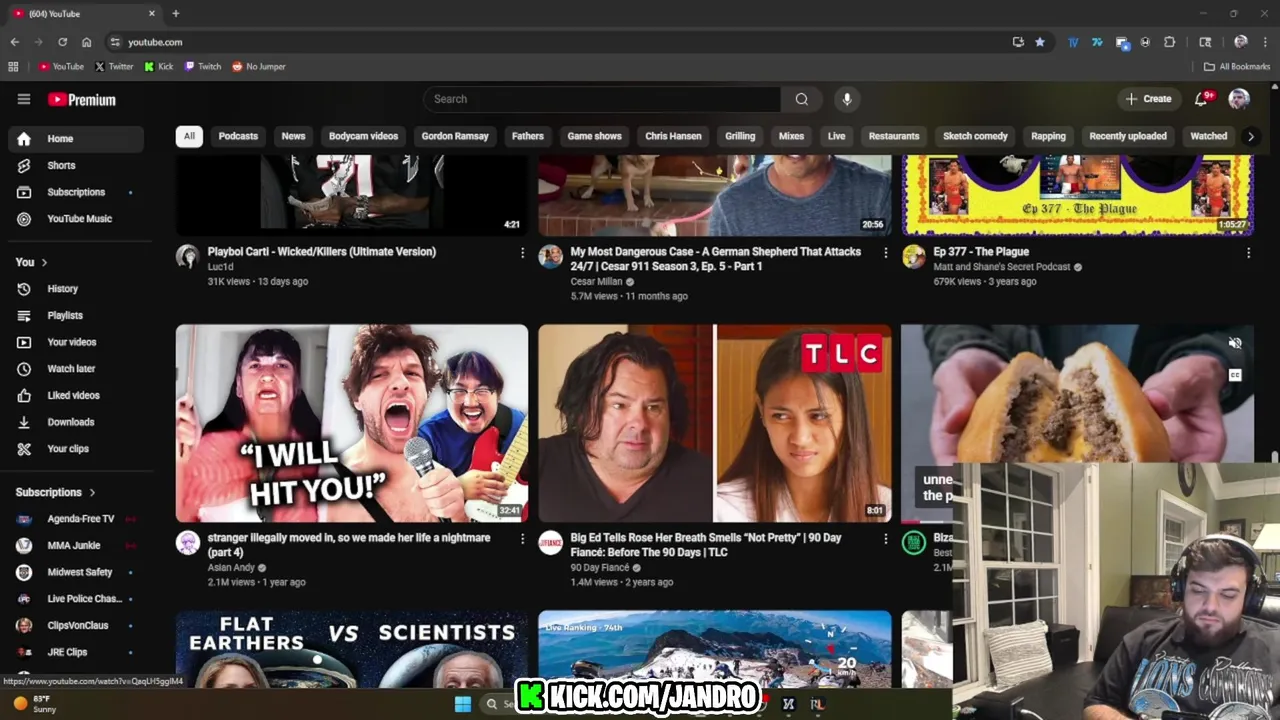Open the bookmarks bar apps grid
The width and height of the screenshot is (1280, 720).
[x=13, y=66]
